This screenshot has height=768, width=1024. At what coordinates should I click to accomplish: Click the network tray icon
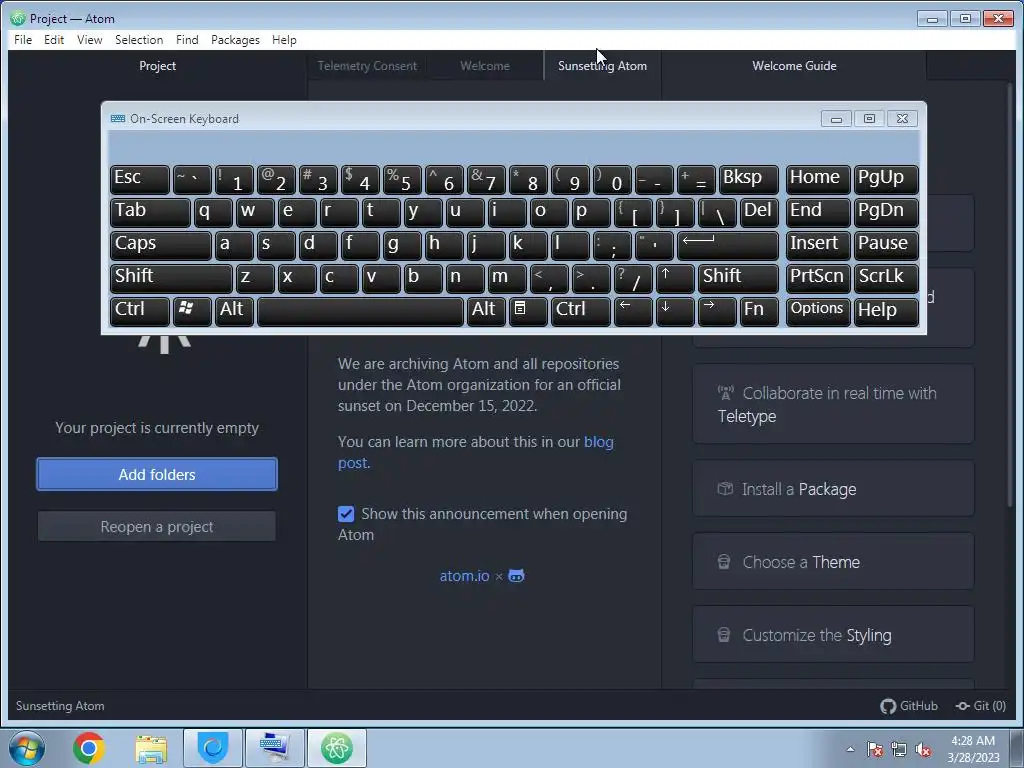(899, 749)
